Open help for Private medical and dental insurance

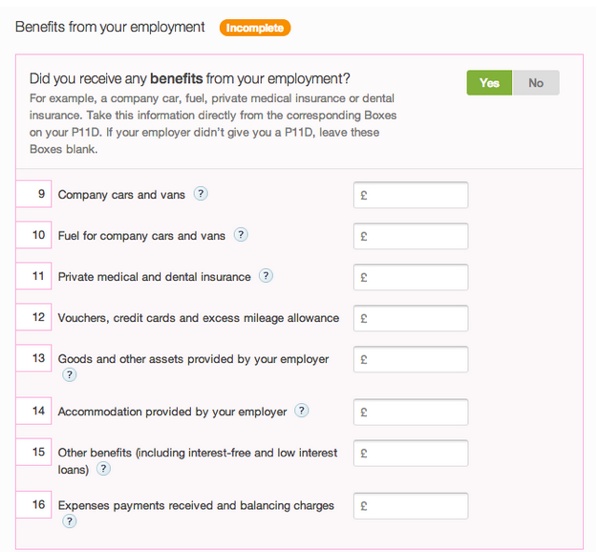point(266,276)
